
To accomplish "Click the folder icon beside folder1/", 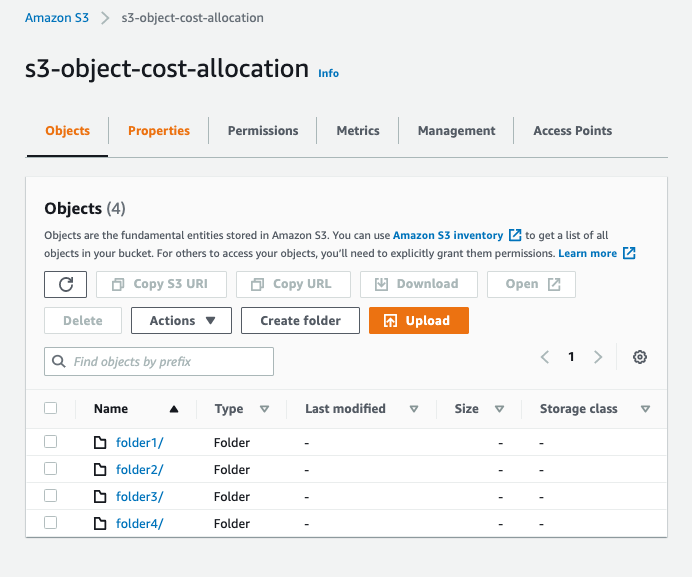I will pyautogui.click(x=100, y=442).
